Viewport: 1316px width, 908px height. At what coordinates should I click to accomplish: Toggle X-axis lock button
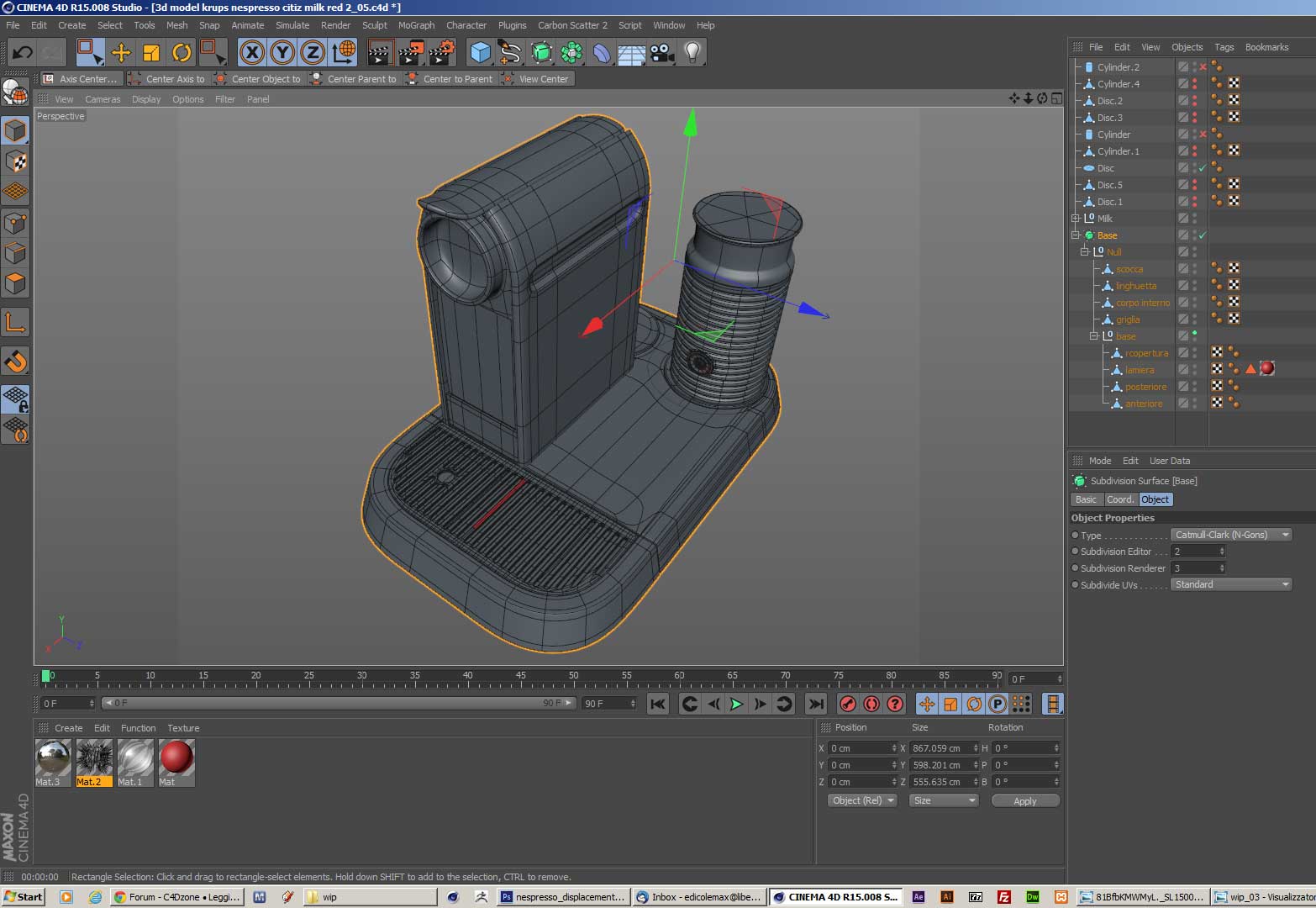click(252, 53)
